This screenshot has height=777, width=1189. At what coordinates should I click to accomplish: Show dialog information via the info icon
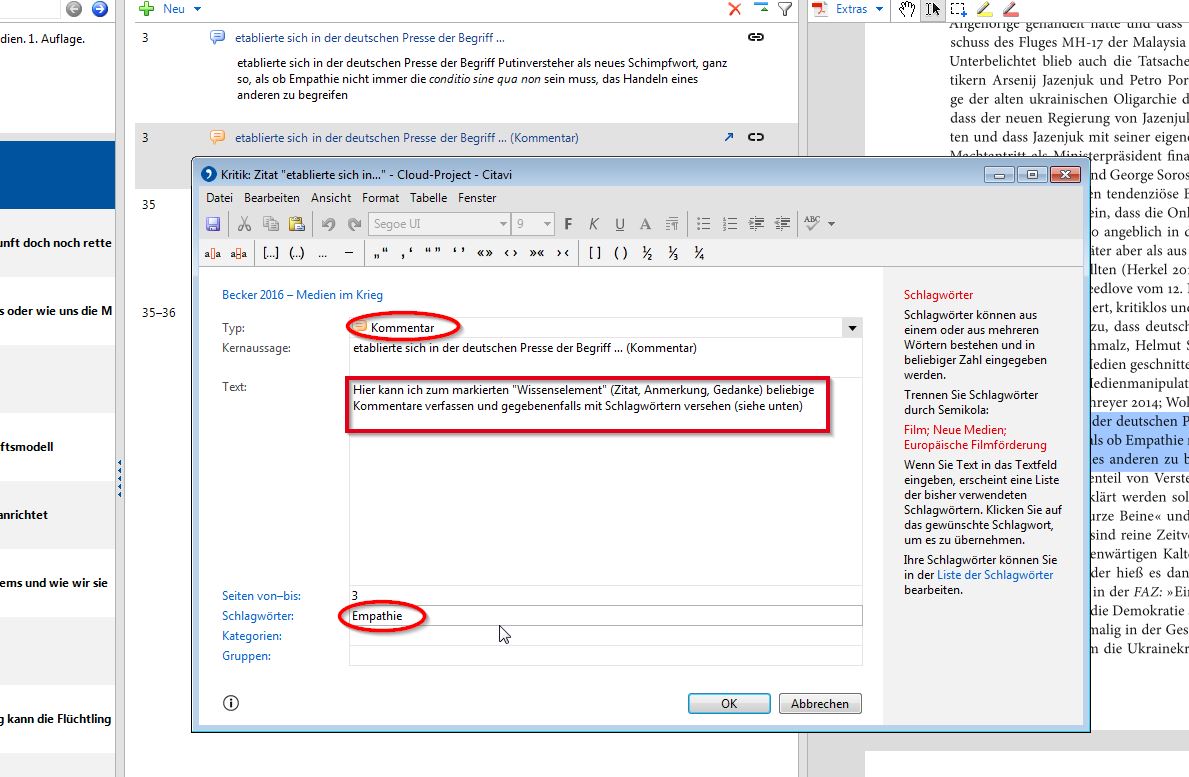(231, 703)
